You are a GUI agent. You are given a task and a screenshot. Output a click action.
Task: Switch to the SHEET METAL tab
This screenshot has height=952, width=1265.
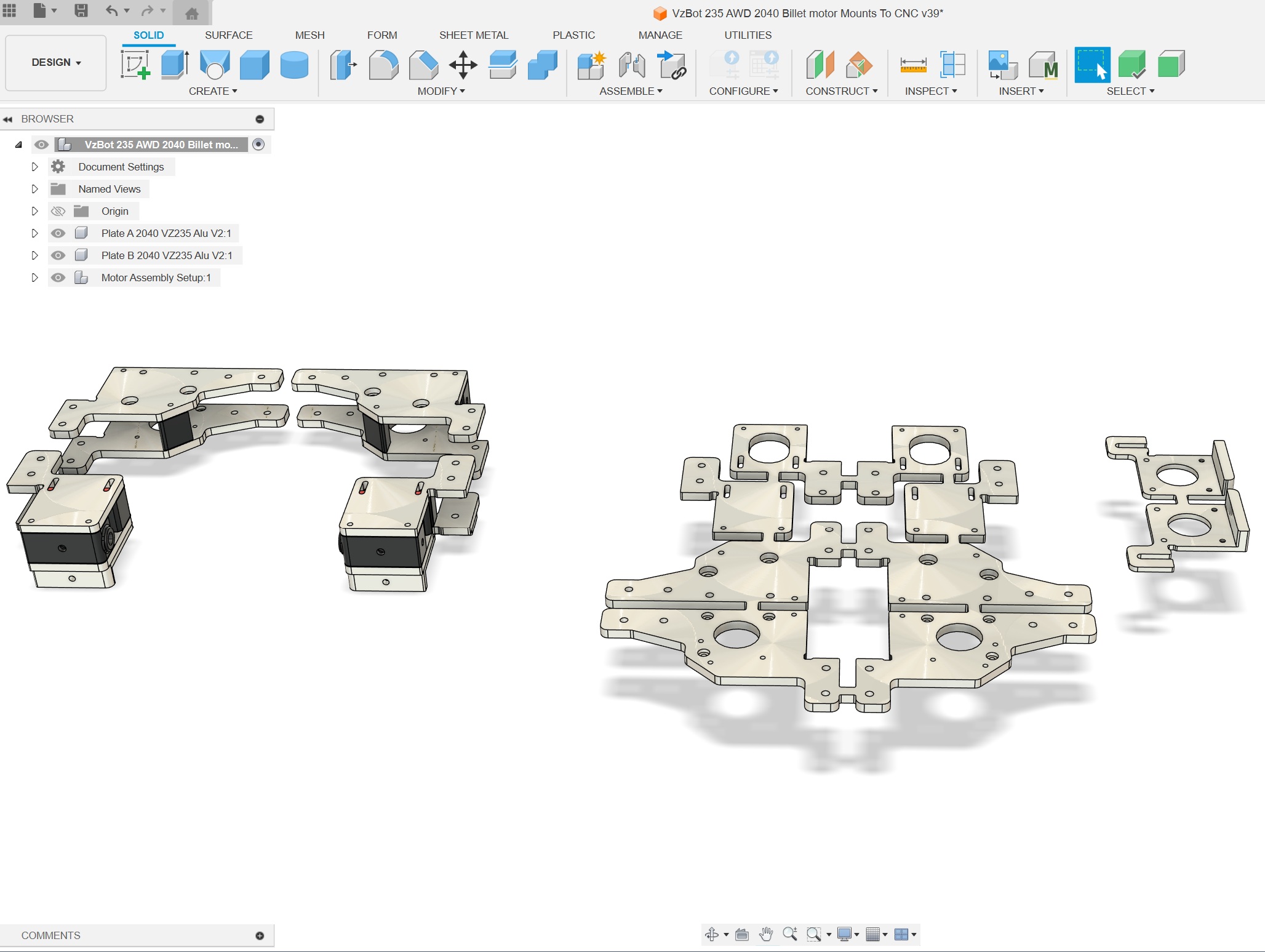pos(474,35)
